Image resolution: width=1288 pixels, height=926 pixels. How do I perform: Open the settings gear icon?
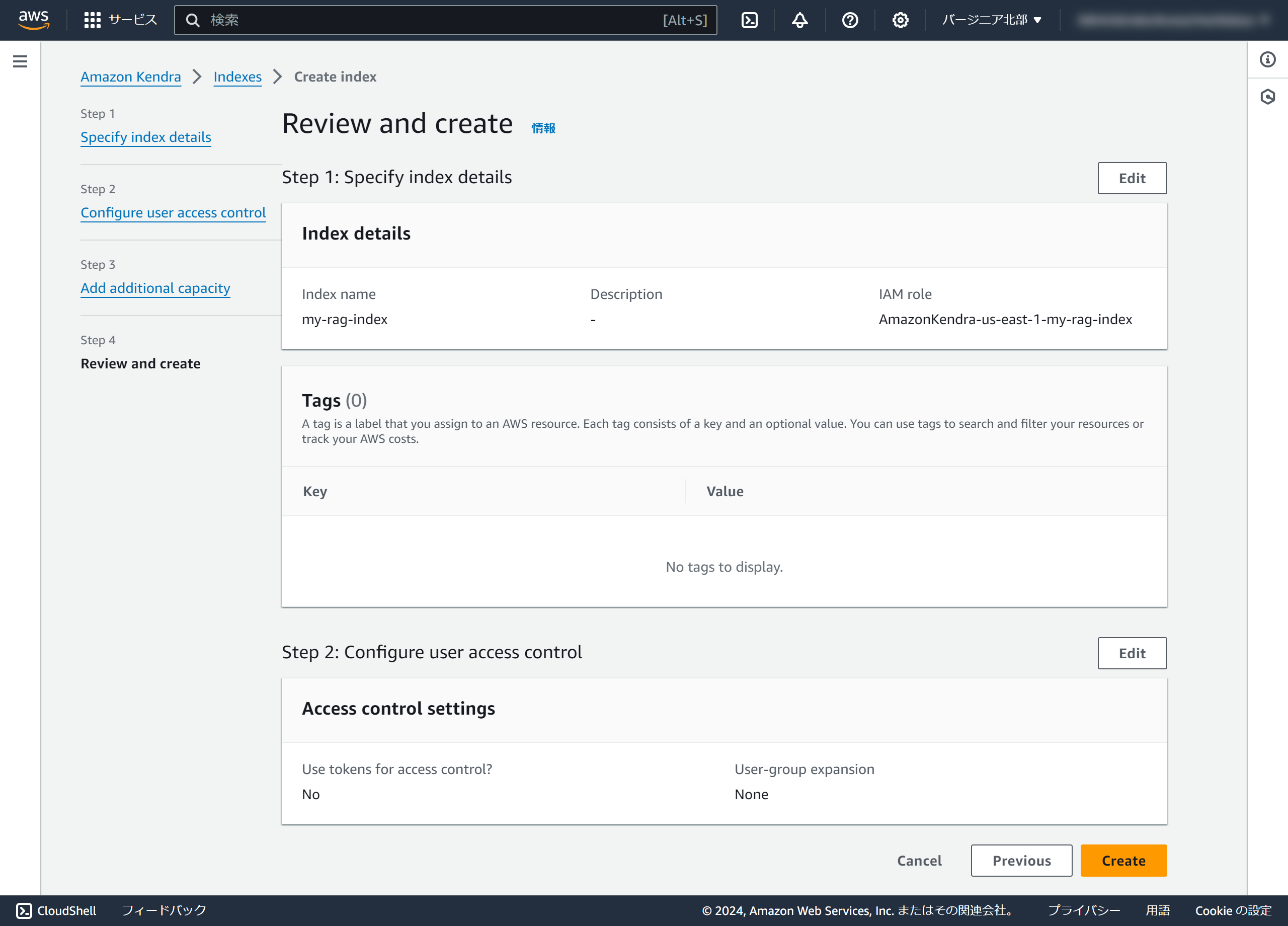pos(900,21)
